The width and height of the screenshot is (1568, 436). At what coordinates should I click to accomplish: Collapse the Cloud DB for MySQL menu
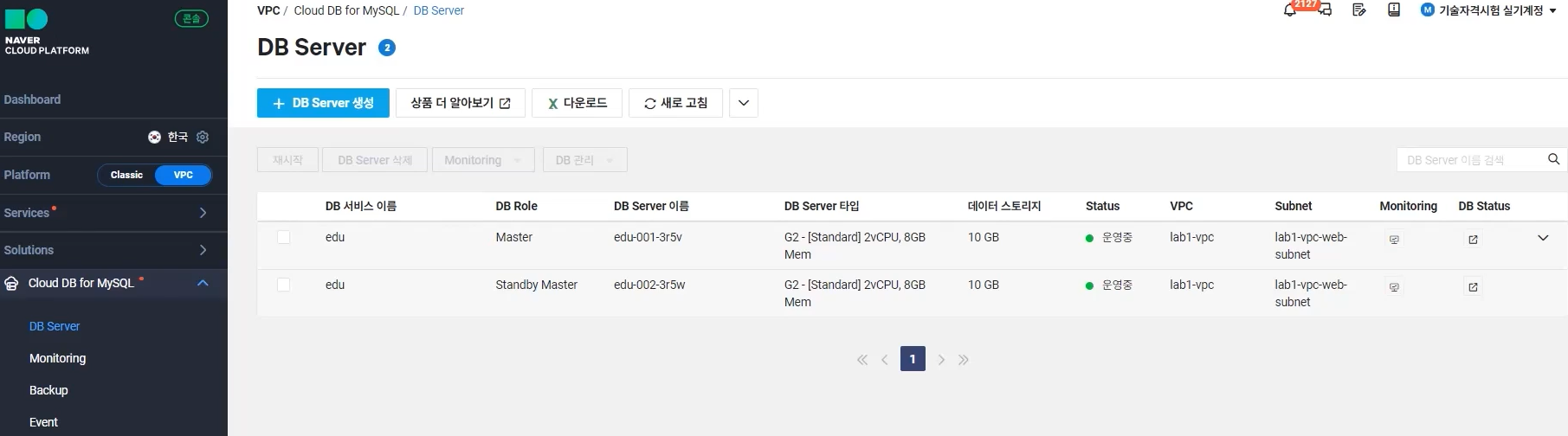coord(203,283)
